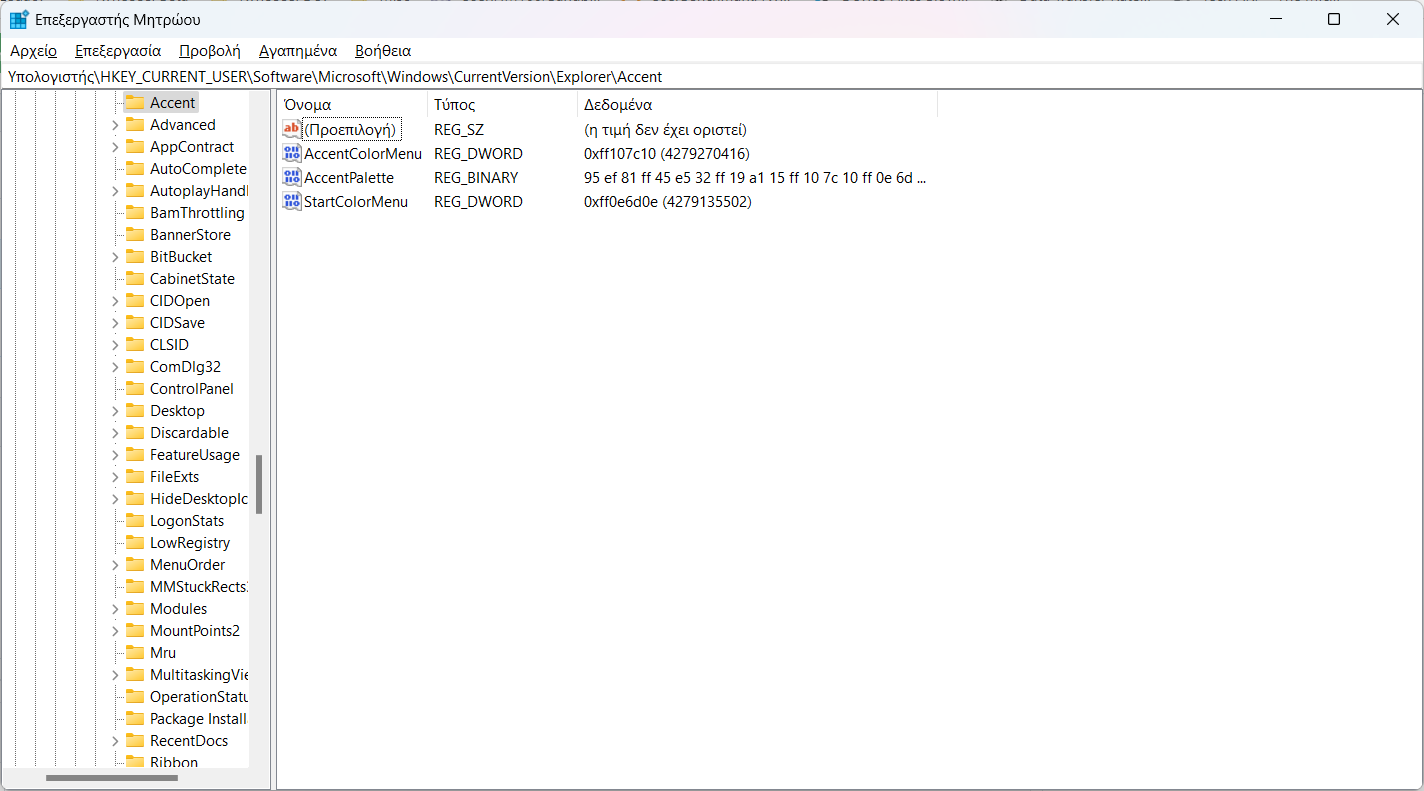Click the OperationStatus folder icon
This screenshot has width=1424, height=791.
134,697
